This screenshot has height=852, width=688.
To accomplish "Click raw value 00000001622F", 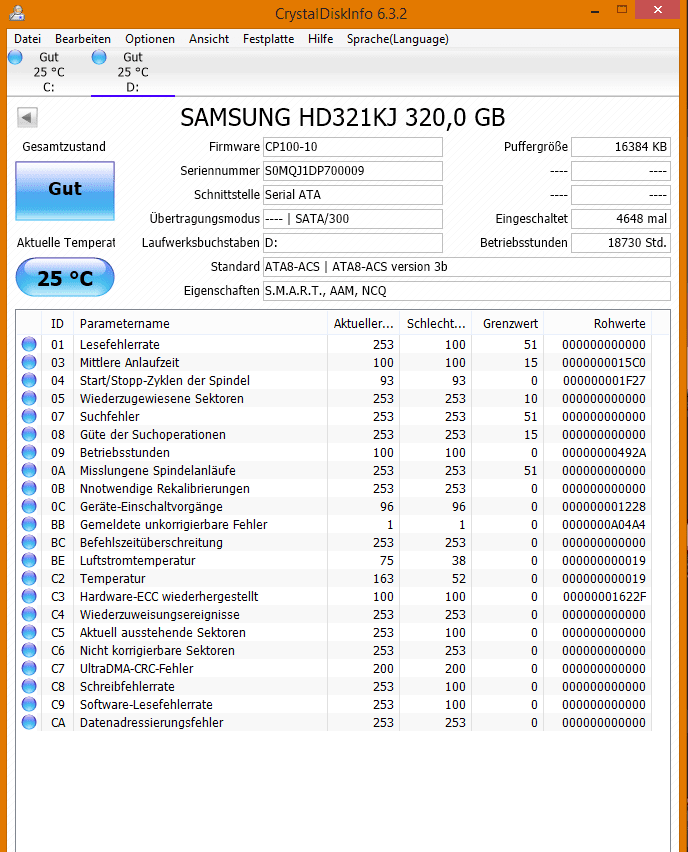I will pyautogui.click(x=604, y=597).
